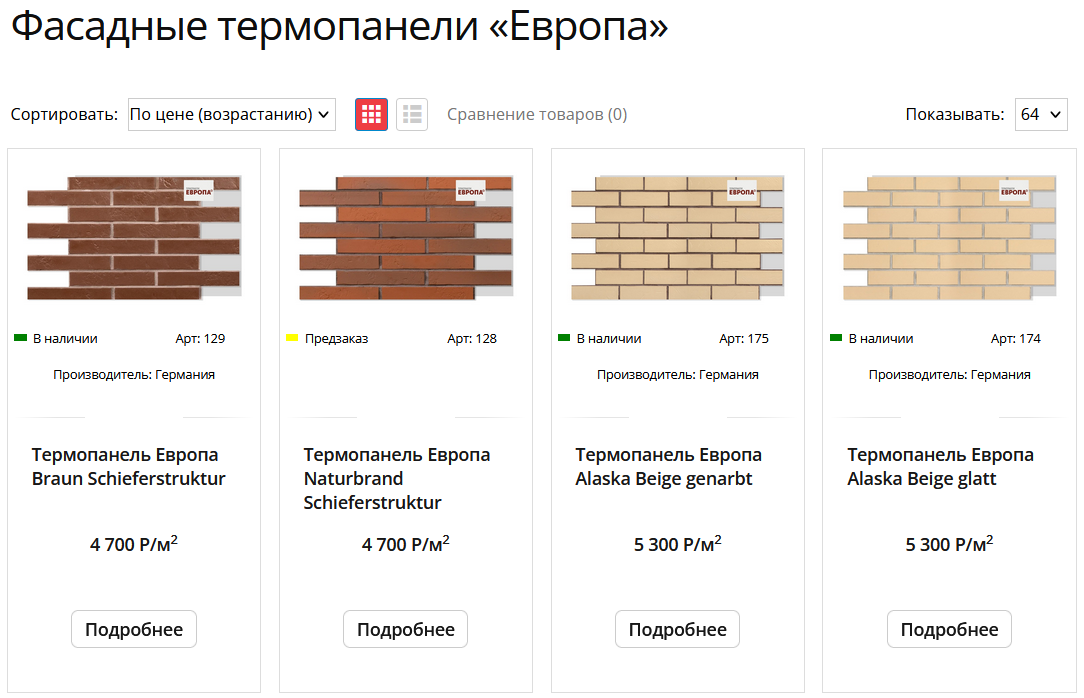1084x698 pixels.
Task: Click 'В наличии' text for article 174
Action: click(881, 339)
